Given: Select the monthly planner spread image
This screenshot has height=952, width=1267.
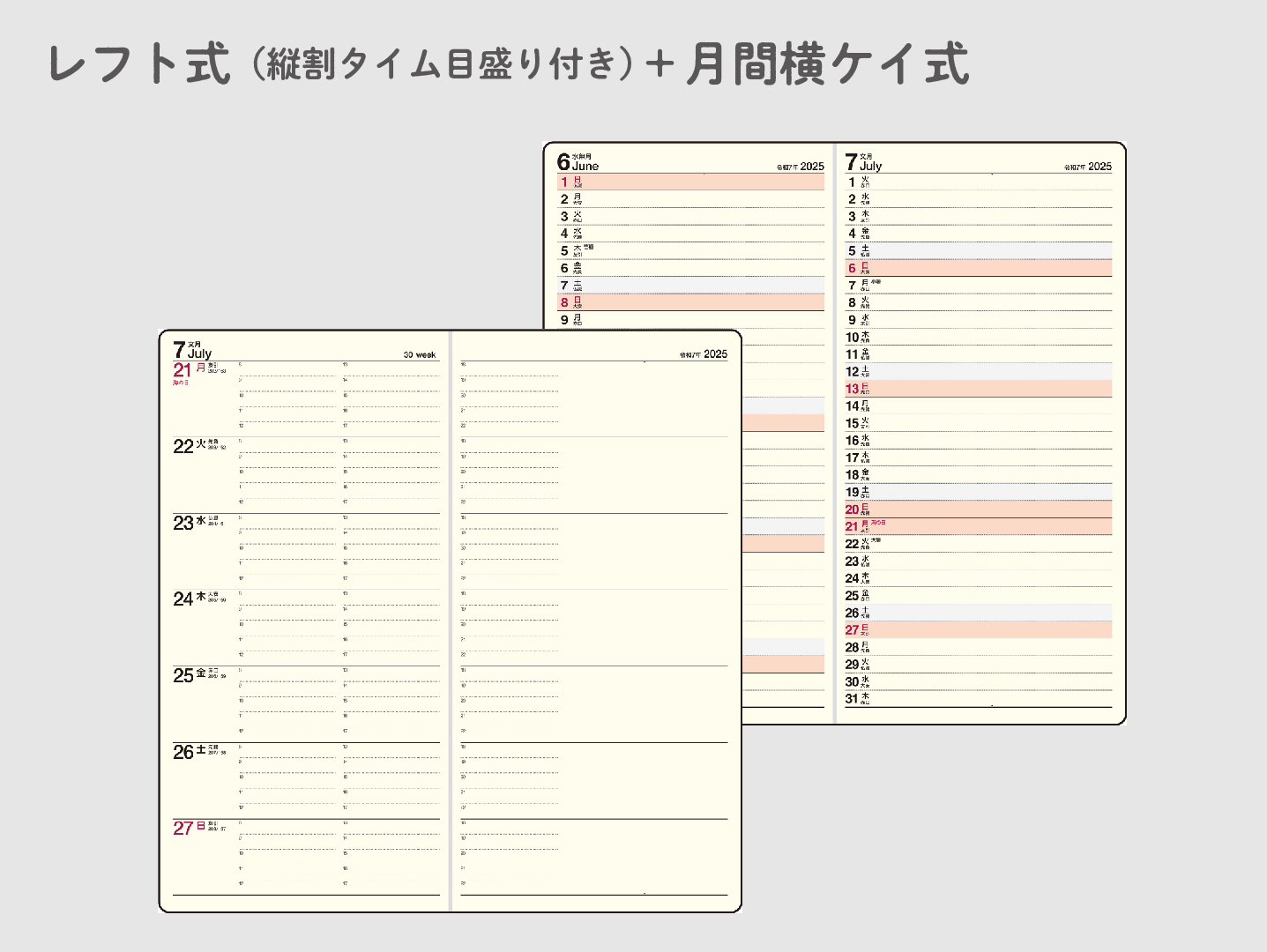Looking at the screenshot, I should (834, 433).
